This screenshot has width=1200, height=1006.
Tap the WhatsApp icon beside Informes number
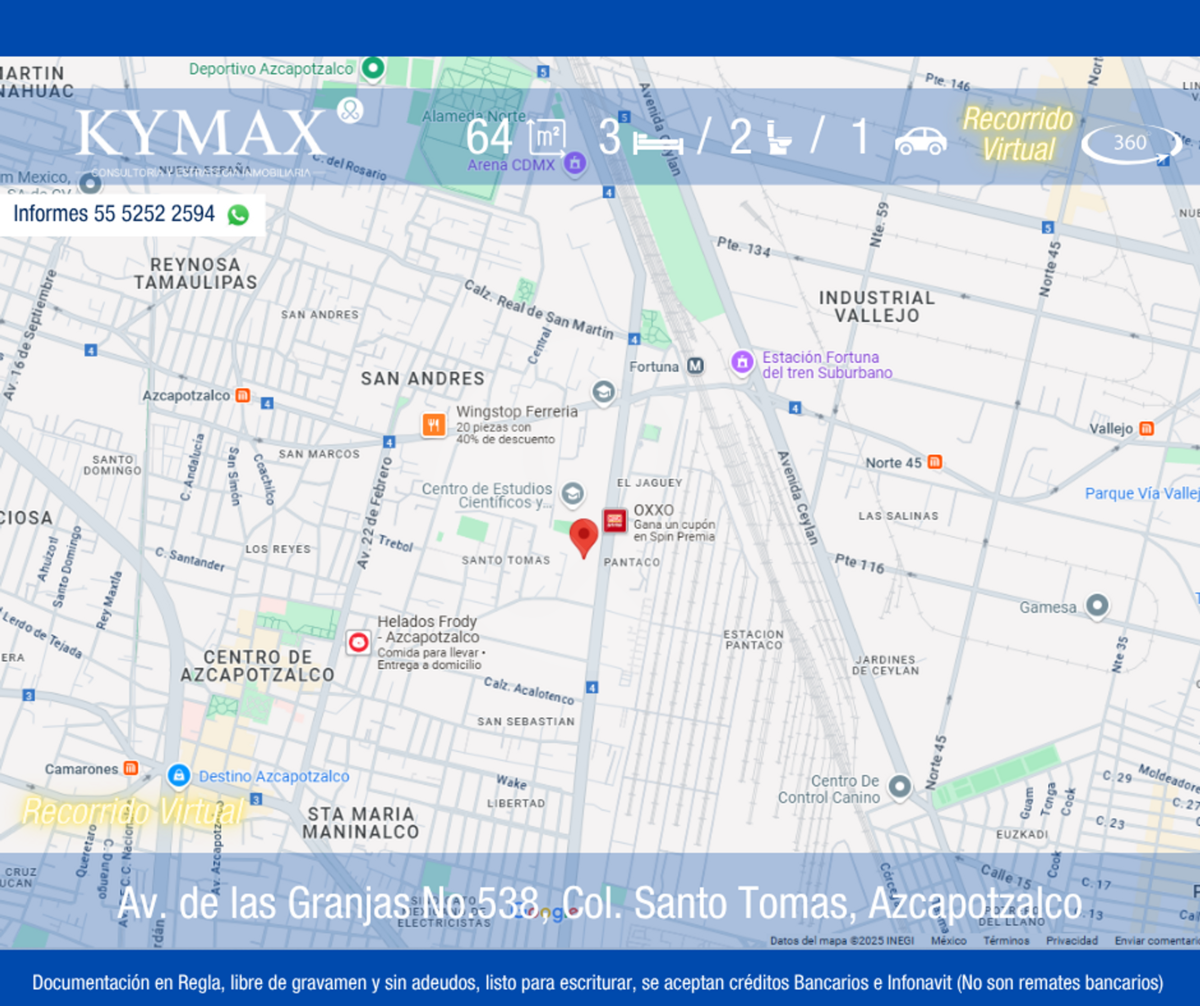[238, 214]
